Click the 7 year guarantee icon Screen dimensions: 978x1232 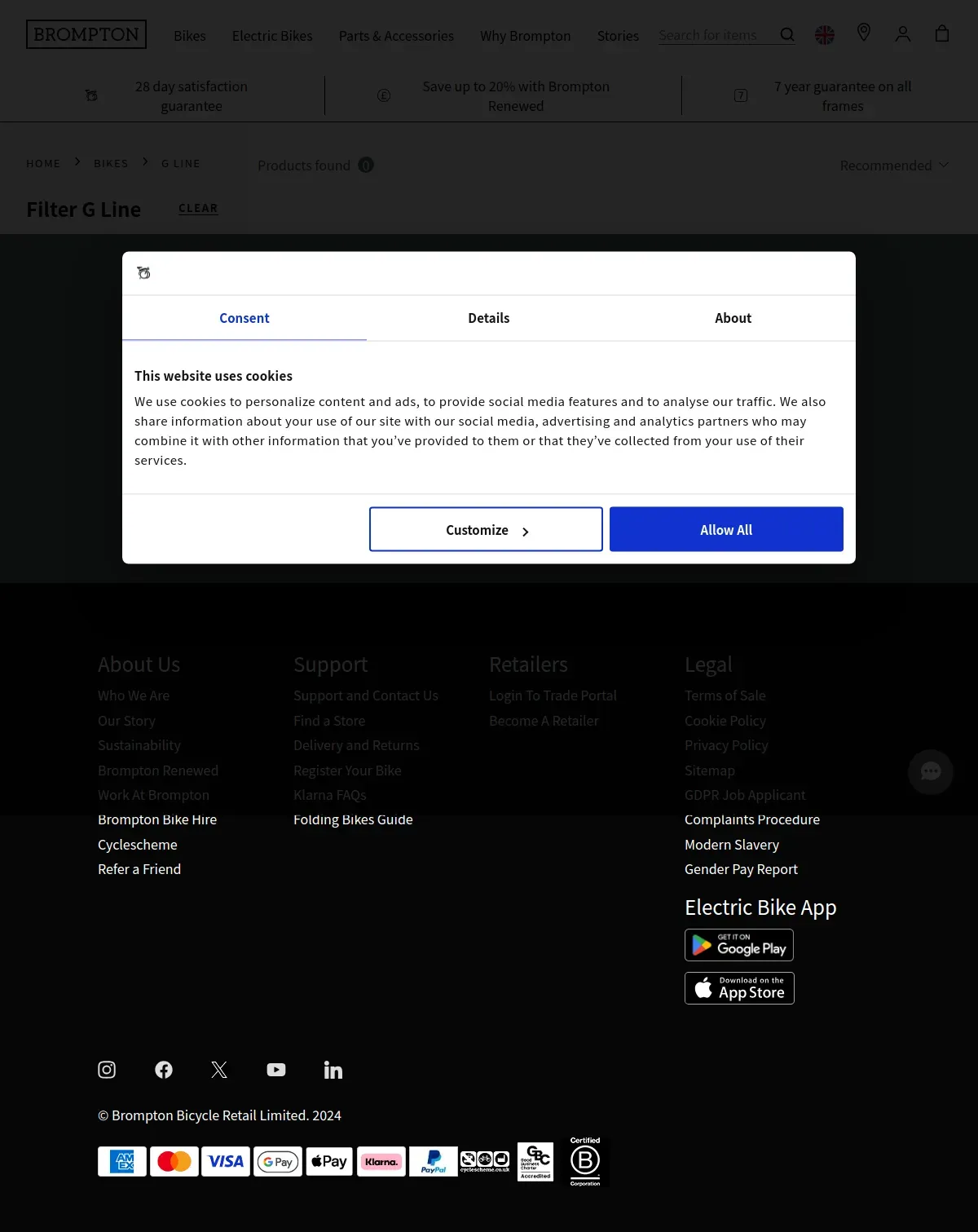tap(741, 96)
